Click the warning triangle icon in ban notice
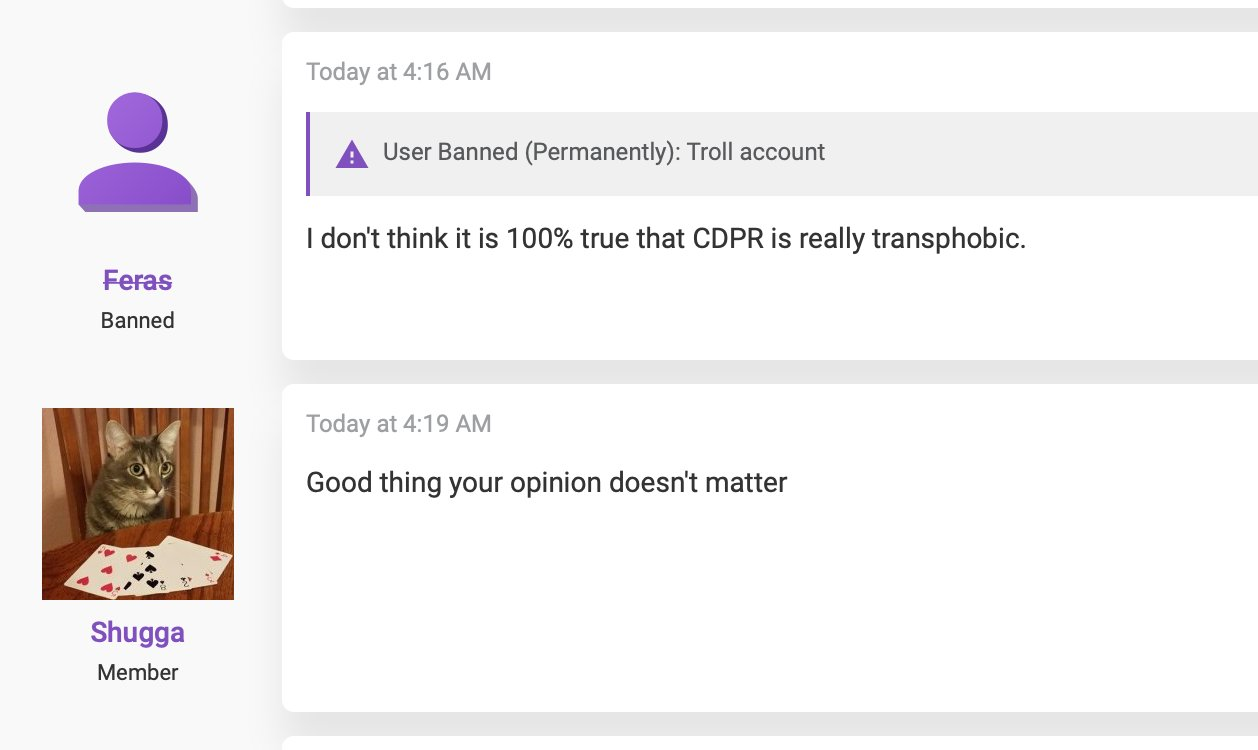The image size is (1258, 750). tap(352, 154)
